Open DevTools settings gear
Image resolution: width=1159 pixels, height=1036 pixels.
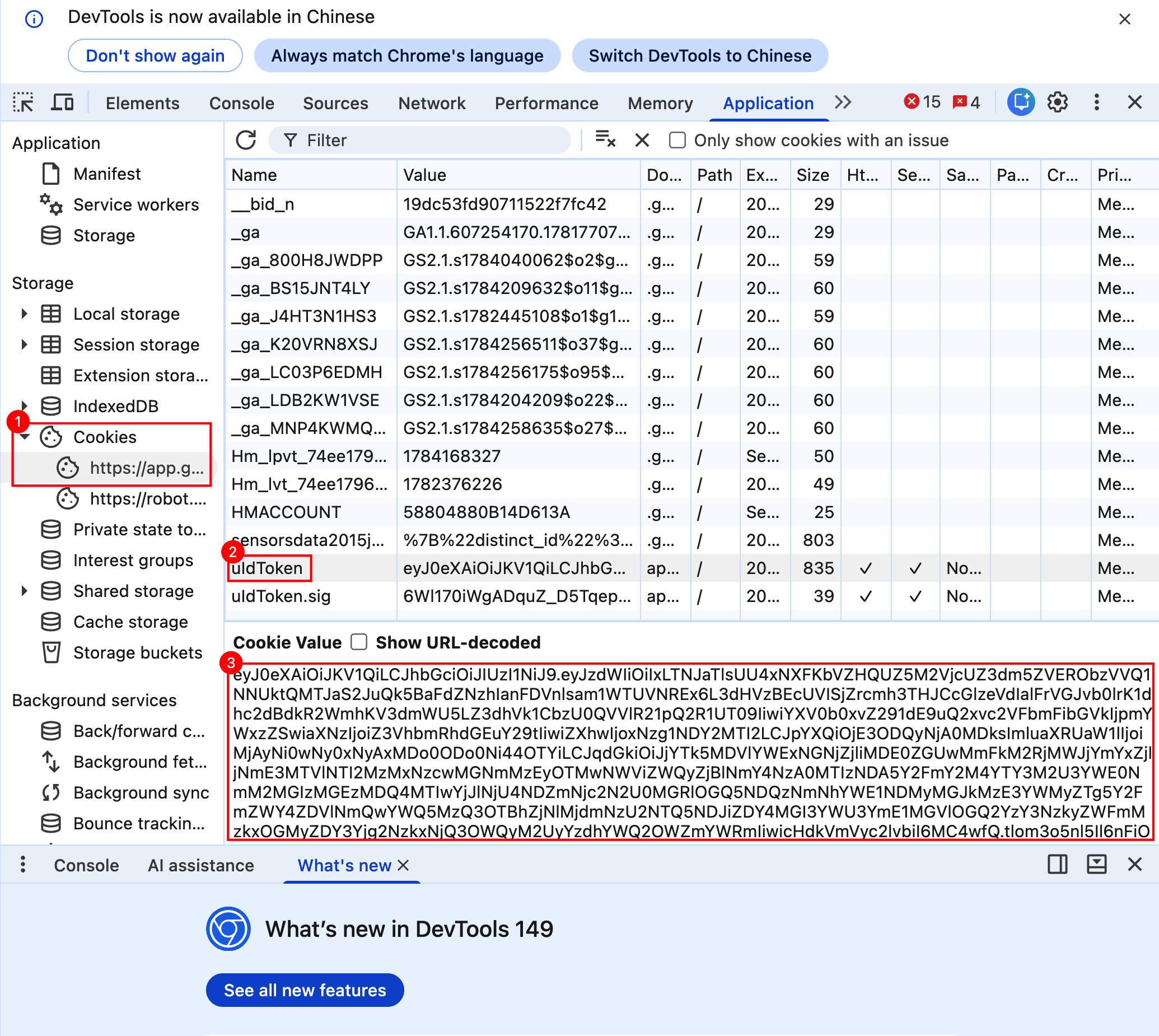coord(1057,102)
